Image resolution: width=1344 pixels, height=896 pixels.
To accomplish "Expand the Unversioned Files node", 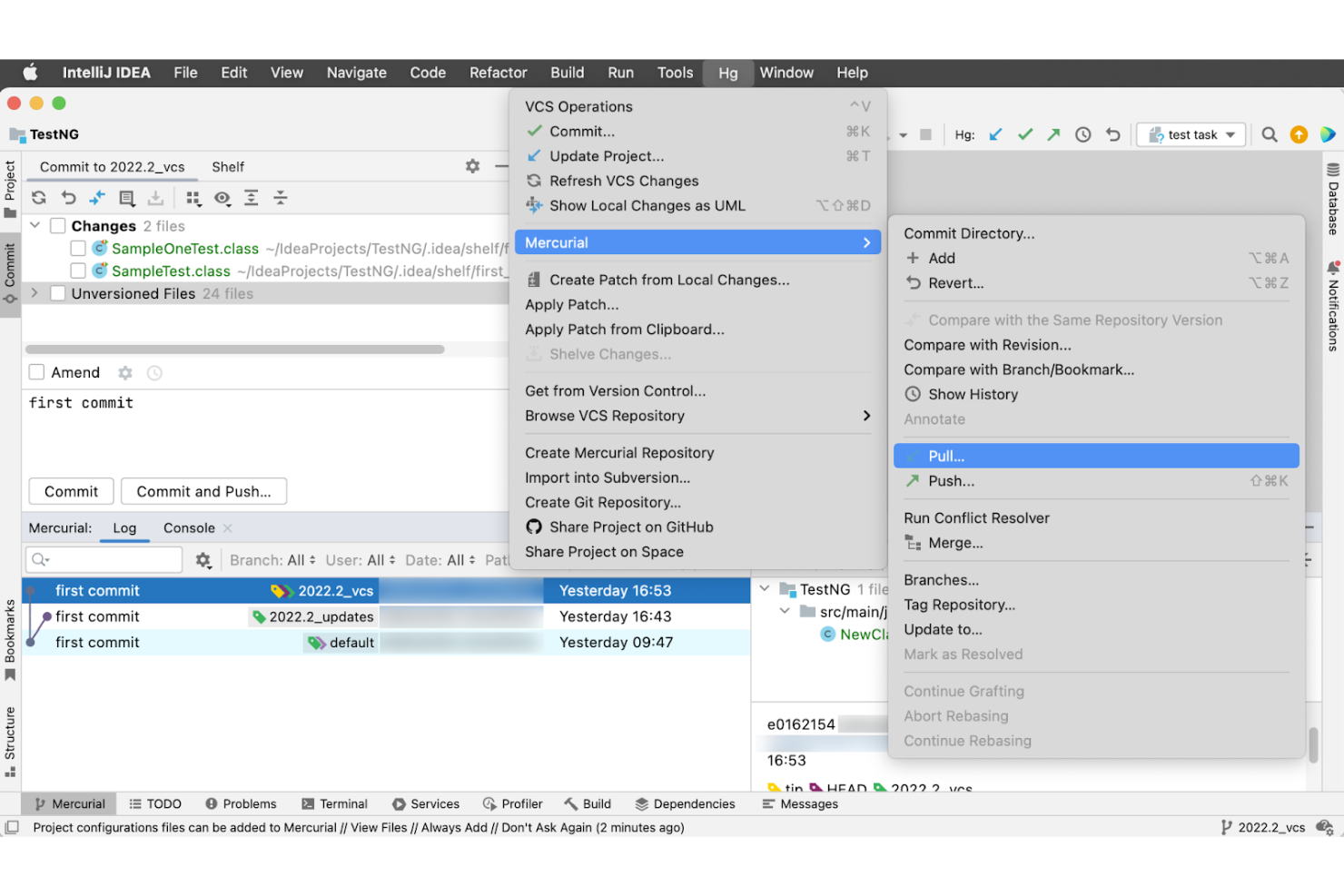I will tap(34, 293).
